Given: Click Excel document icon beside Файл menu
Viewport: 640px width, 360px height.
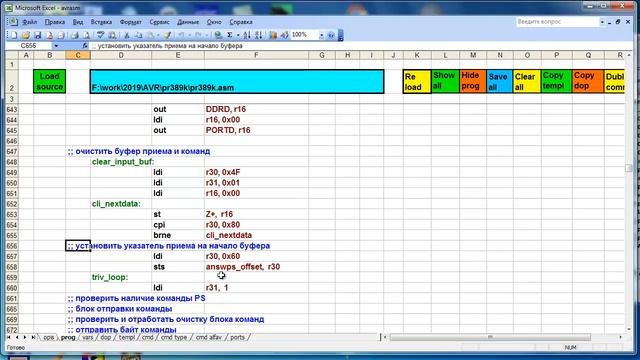Looking at the screenshot, I should click(x=13, y=22).
